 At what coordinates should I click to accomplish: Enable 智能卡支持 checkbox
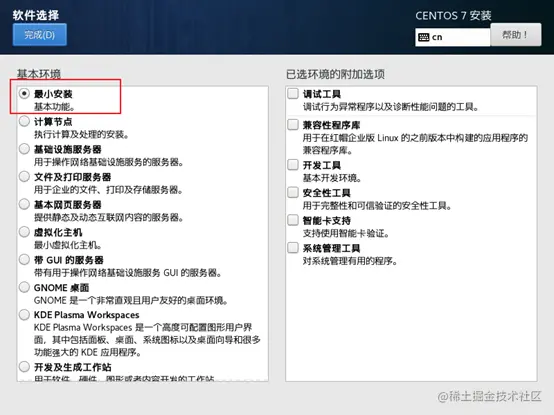point(293,220)
